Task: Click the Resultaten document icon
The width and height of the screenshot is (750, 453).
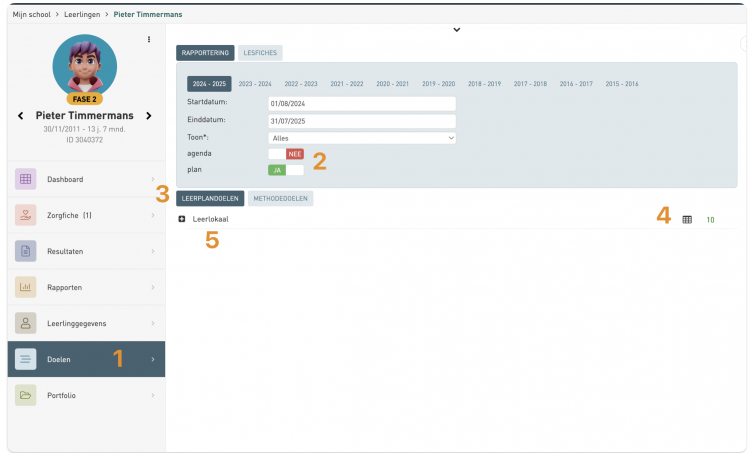Action: pos(26,251)
